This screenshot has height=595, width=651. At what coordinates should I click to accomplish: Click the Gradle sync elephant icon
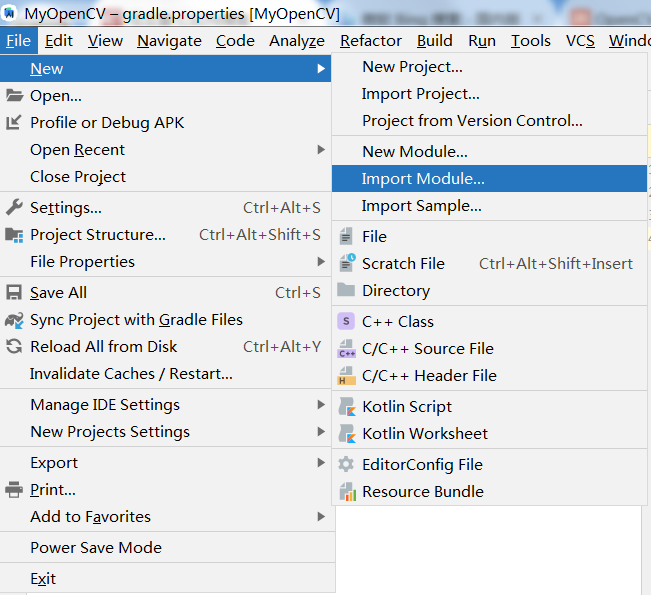(14, 320)
